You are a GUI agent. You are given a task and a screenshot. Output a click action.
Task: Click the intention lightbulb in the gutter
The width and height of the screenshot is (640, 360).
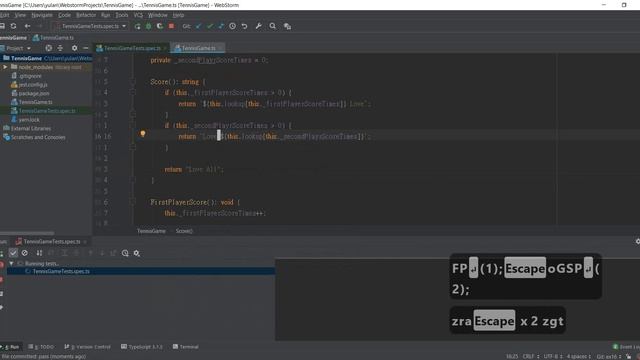tap(143, 133)
